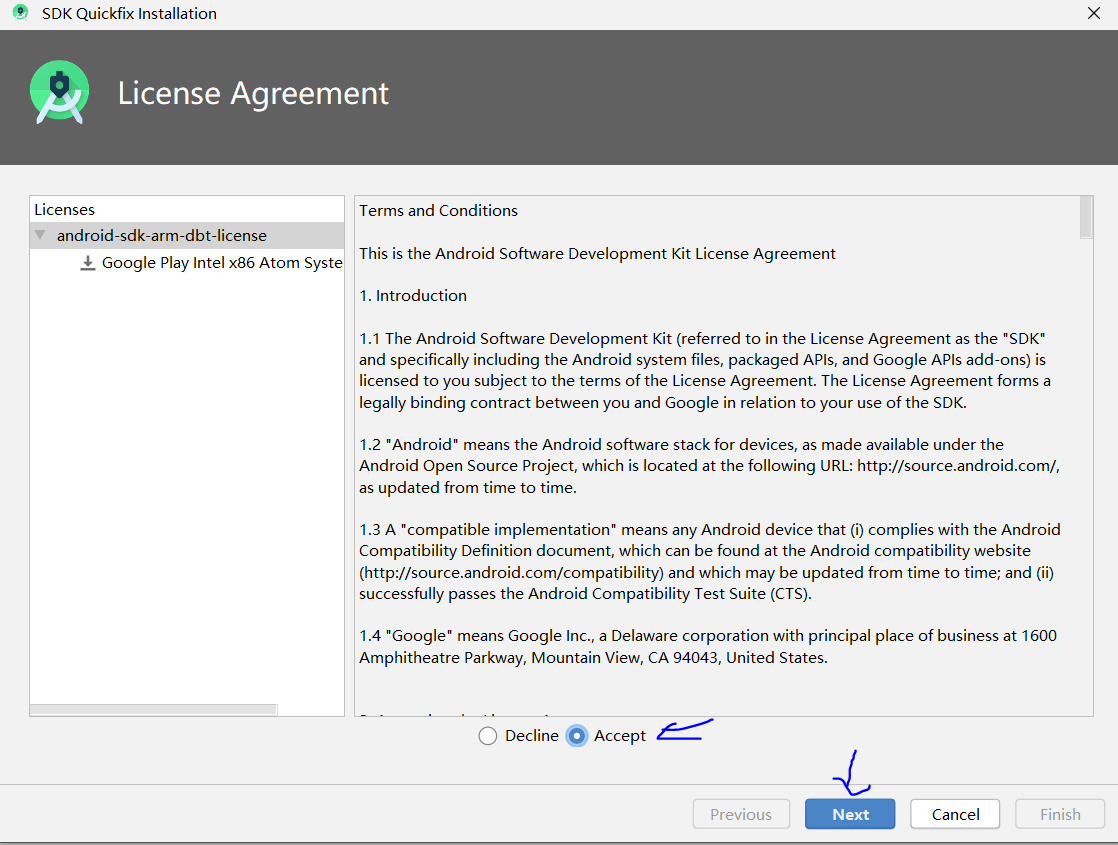Click the Next button
The height and width of the screenshot is (845, 1118).
tap(850, 814)
